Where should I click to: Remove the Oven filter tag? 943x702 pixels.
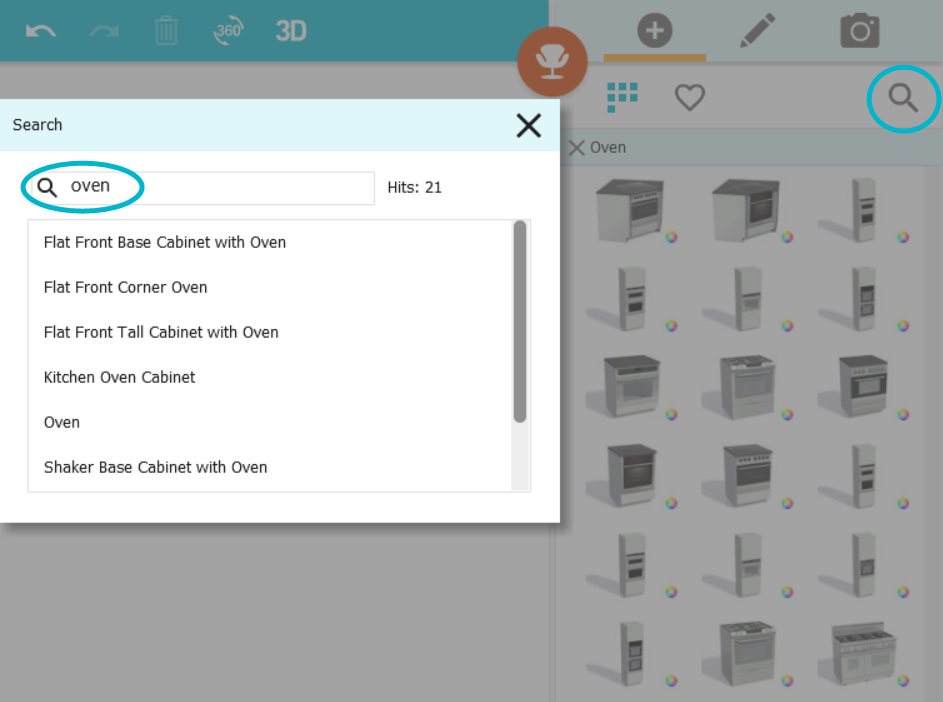point(576,148)
